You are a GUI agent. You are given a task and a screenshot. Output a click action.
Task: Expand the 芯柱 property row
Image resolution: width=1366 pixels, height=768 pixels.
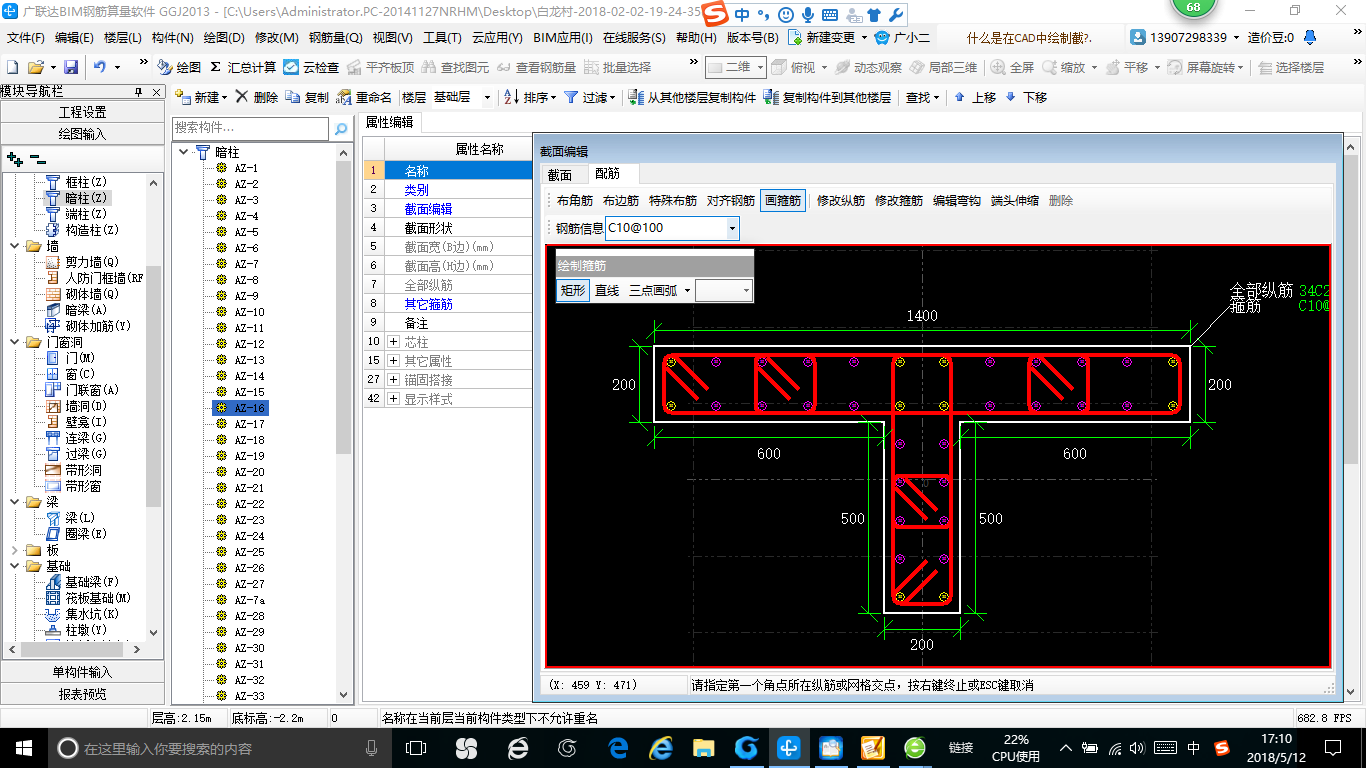[393, 342]
